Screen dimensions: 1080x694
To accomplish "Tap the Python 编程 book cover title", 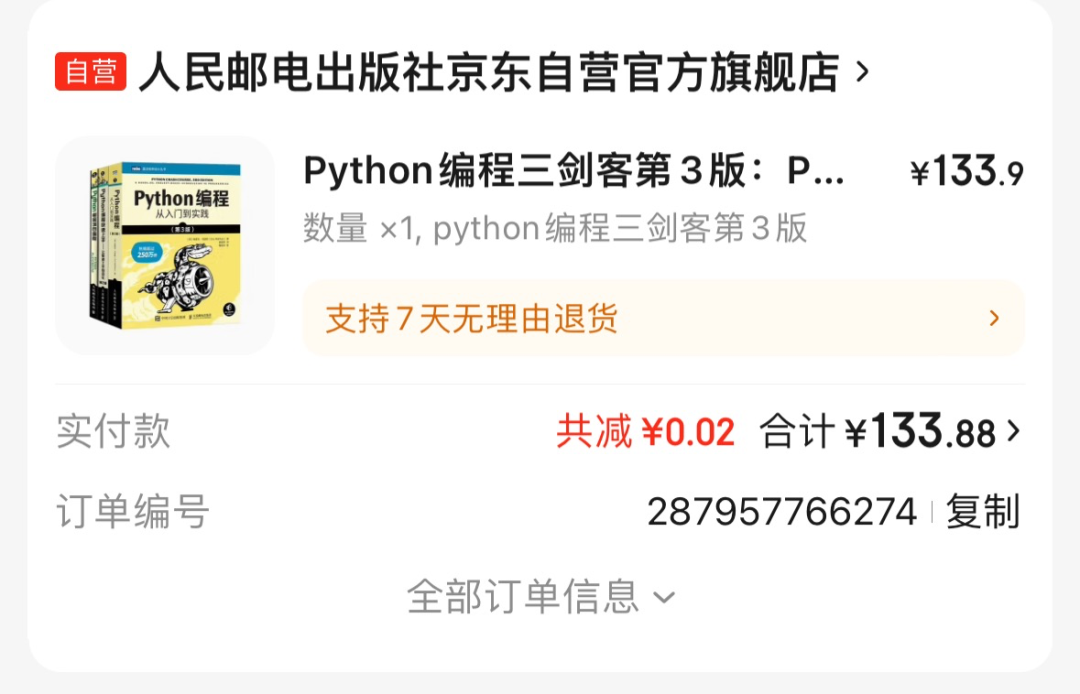I will (x=181, y=199).
